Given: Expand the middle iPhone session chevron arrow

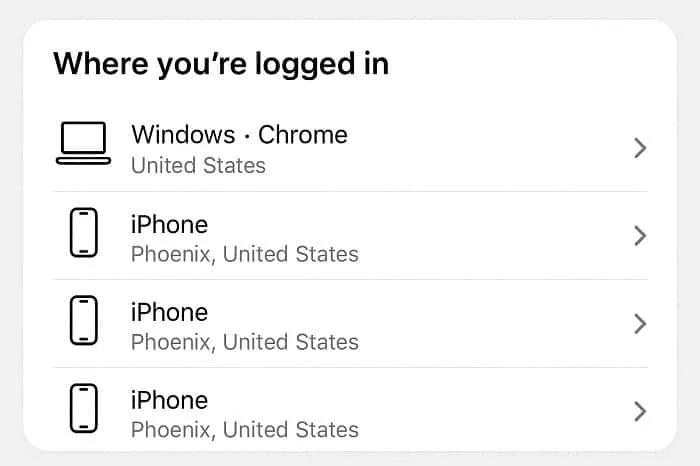Looking at the screenshot, I should 640,324.
